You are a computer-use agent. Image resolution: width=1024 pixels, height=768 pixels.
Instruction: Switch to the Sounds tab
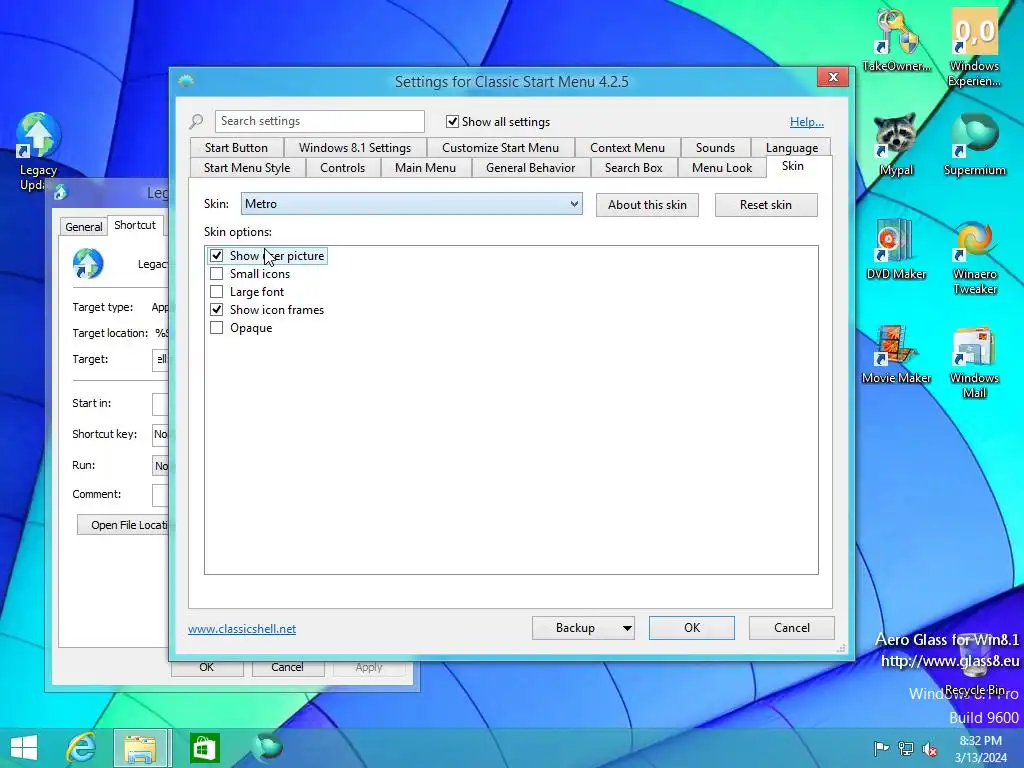coord(715,148)
